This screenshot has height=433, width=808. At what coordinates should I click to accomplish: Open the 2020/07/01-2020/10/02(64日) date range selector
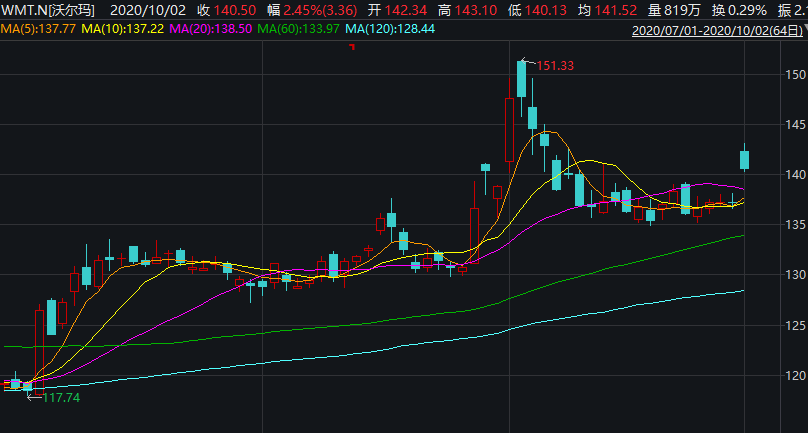click(x=720, y=31)
